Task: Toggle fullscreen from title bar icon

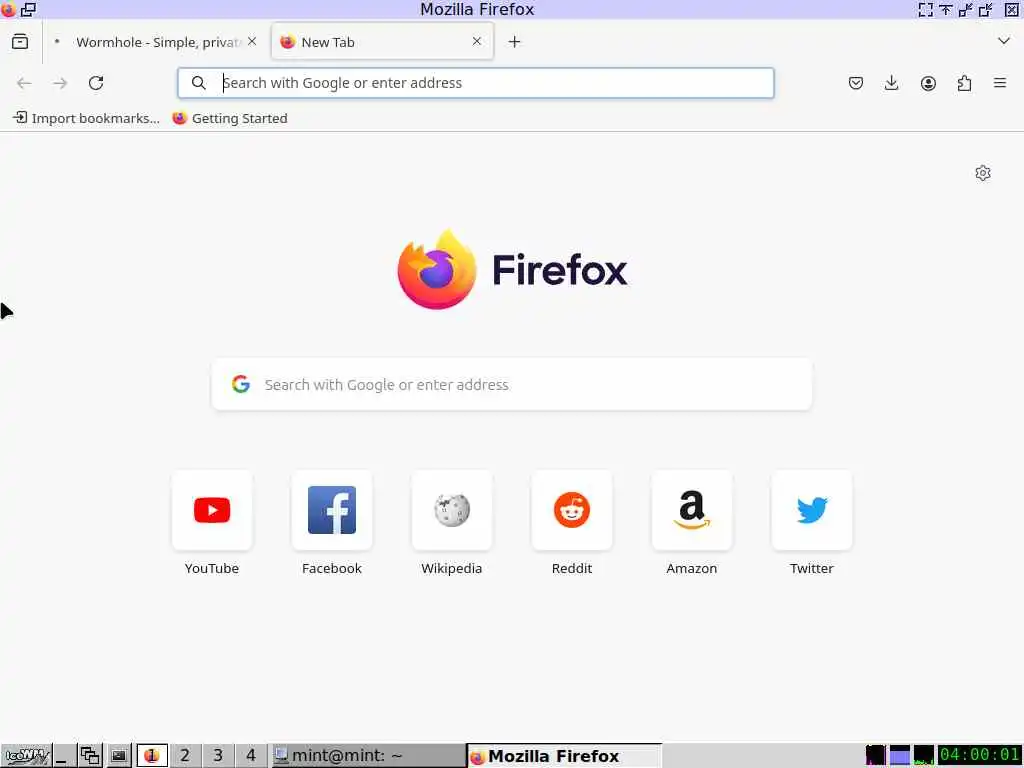Action: click(x=925, y=9)
